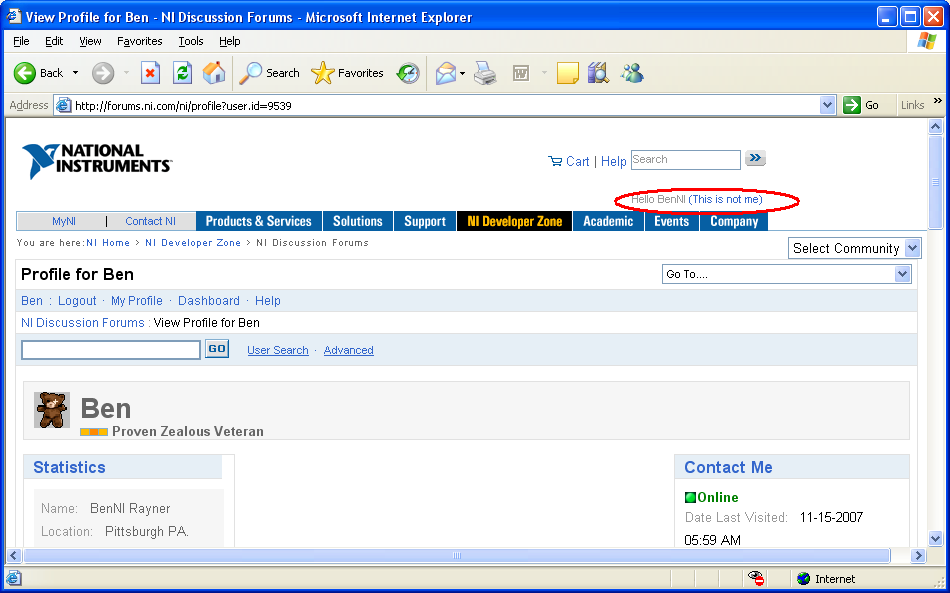Click the Logout link
The height and width of the screenshot is (593, 950).
77,300
